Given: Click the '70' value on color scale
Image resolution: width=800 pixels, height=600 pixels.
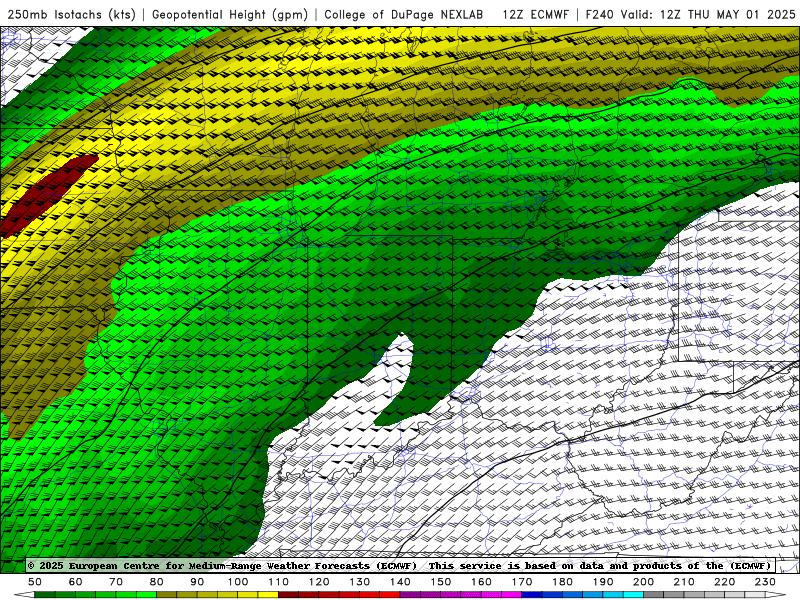Looking at the screenshot, I should (116, 582).
